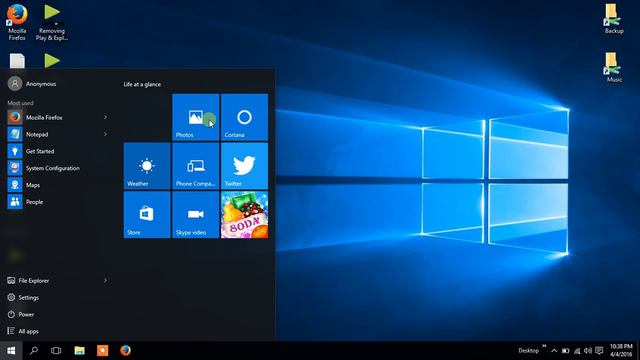Select Removing Play & Expl... desktop icon
The width and height of the screenshot is (640, 360).
click(52, 22)
